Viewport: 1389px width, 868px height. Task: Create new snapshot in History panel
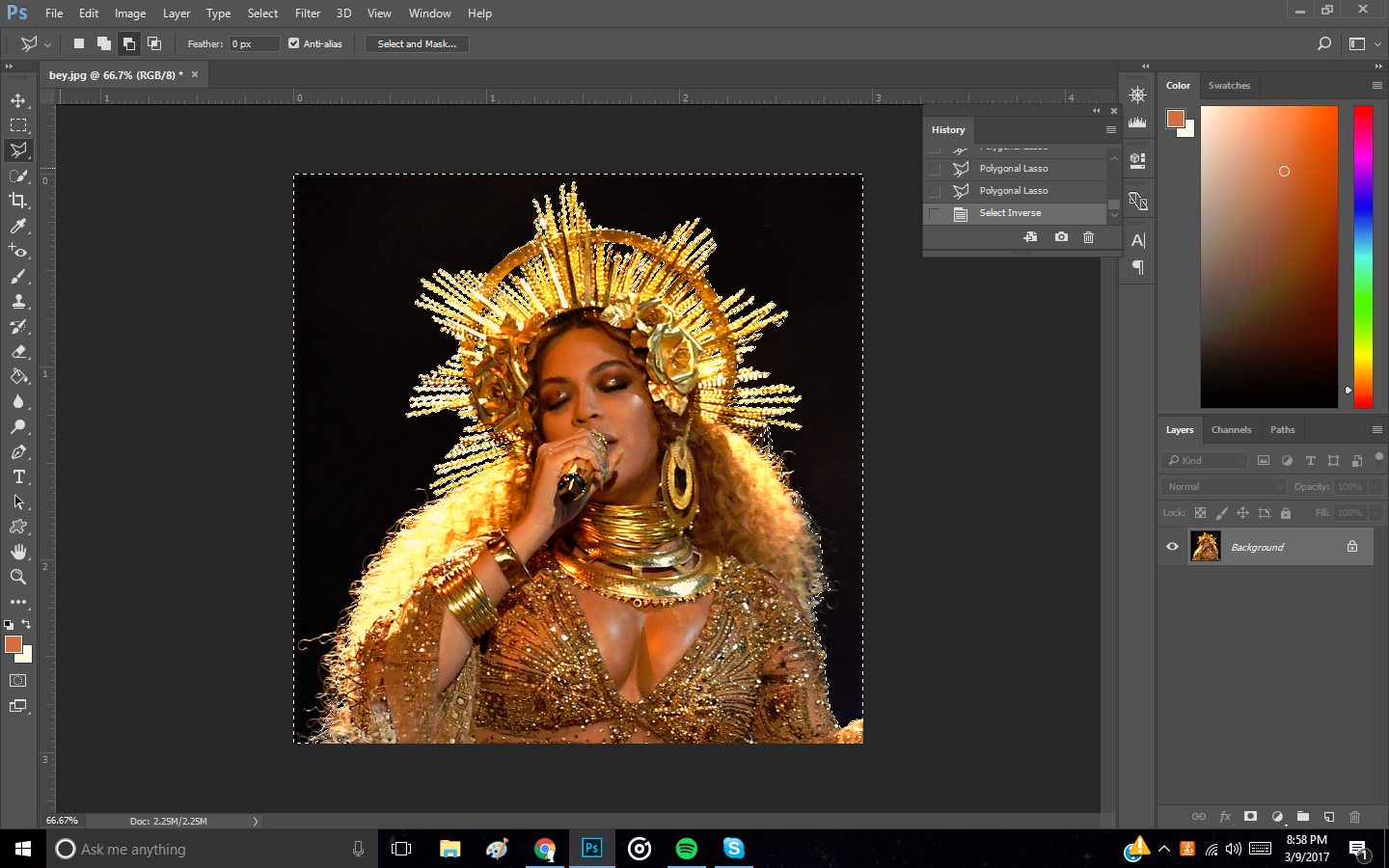pyautogui.click(x=1061, y=236)
